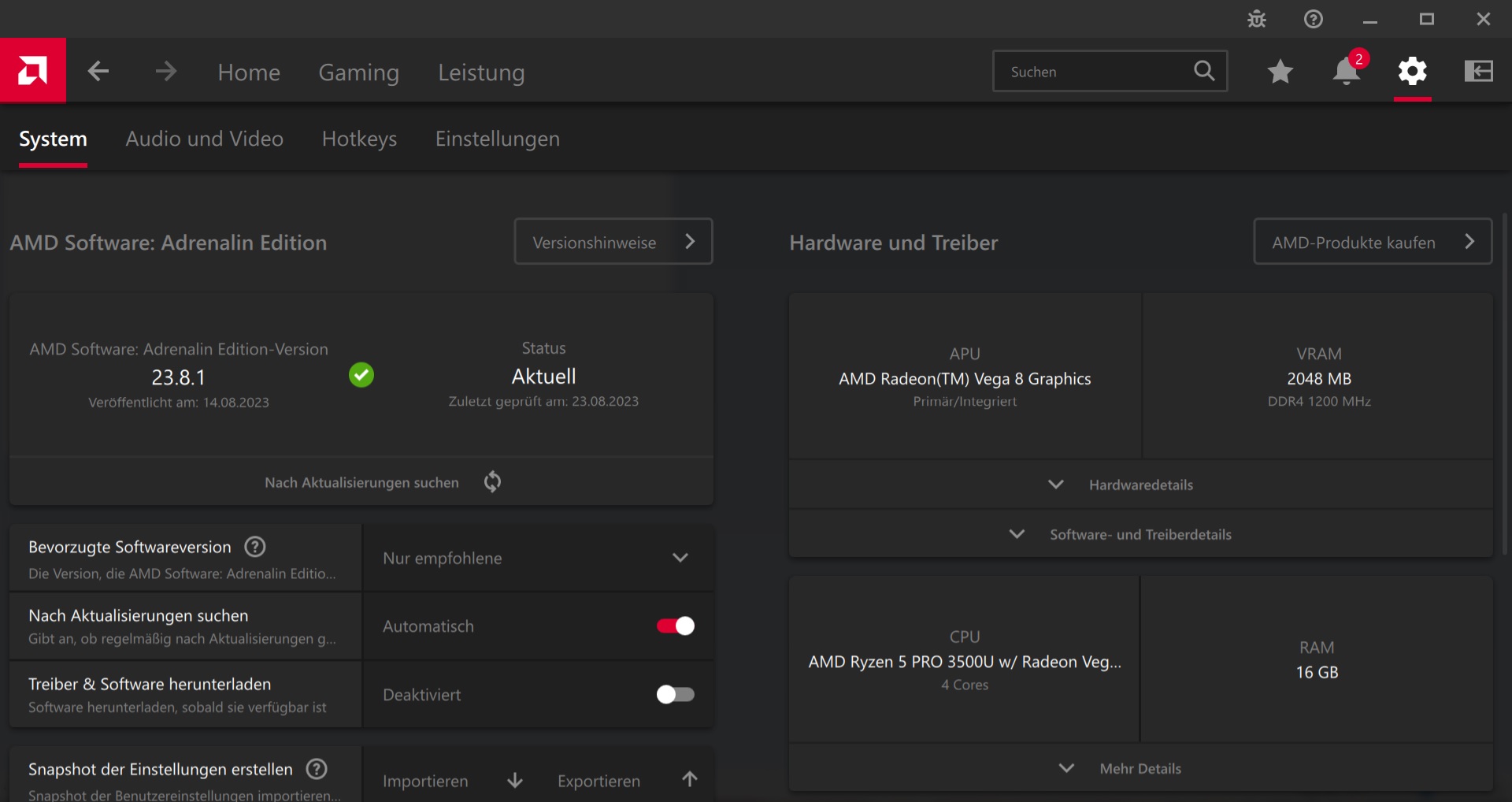Expand Hardwaredetails section

pyautogui.click(x=1141, y=485)
